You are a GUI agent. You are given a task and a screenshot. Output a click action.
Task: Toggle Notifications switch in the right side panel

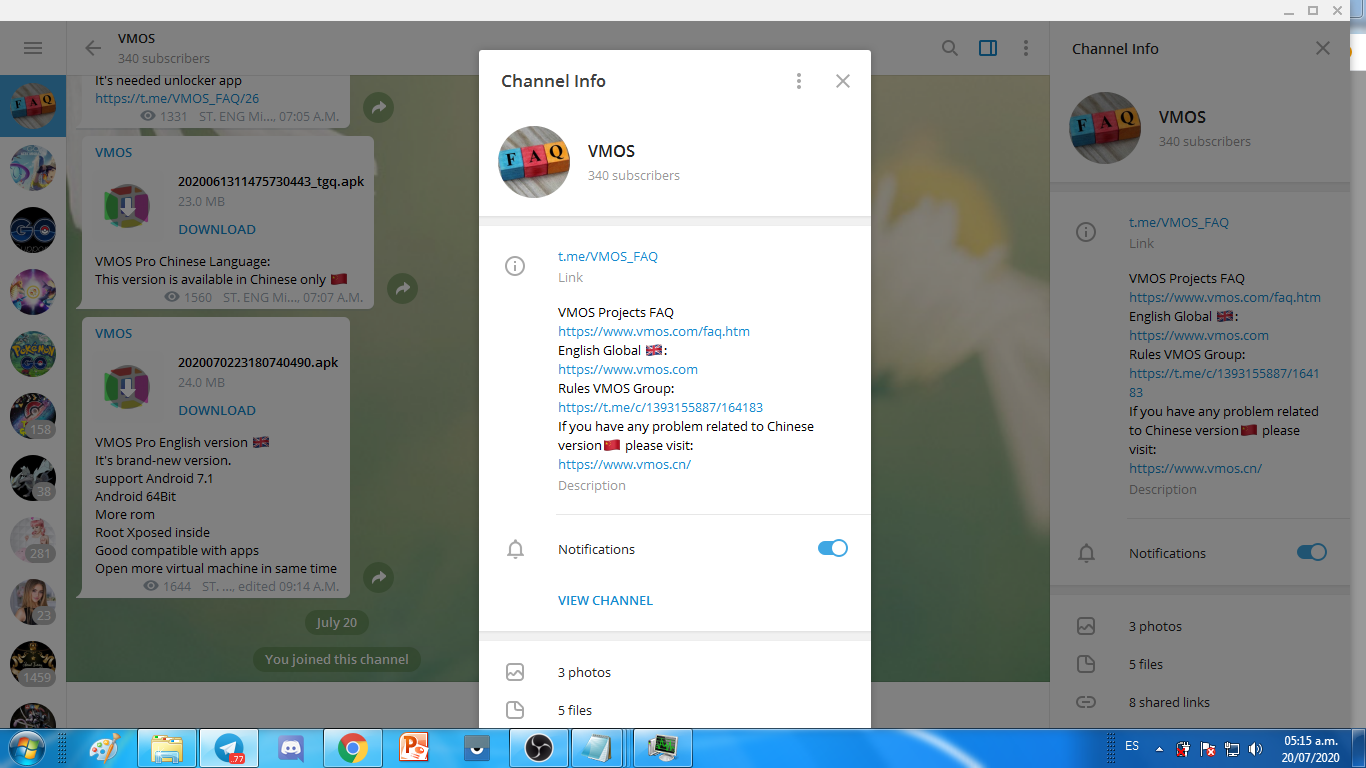[1311, 552]
